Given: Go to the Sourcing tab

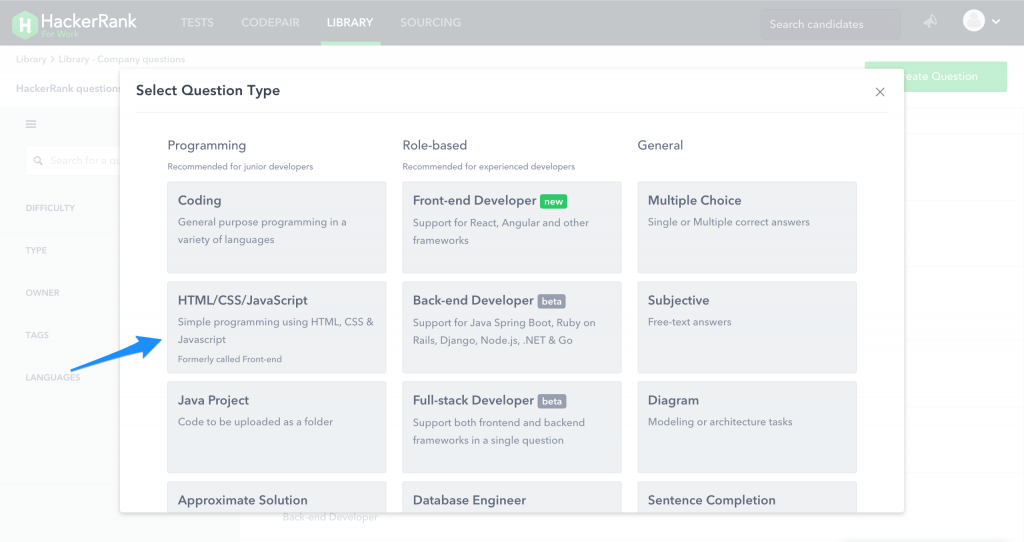Looking at the screenshot, I should [x=430, y=22].
